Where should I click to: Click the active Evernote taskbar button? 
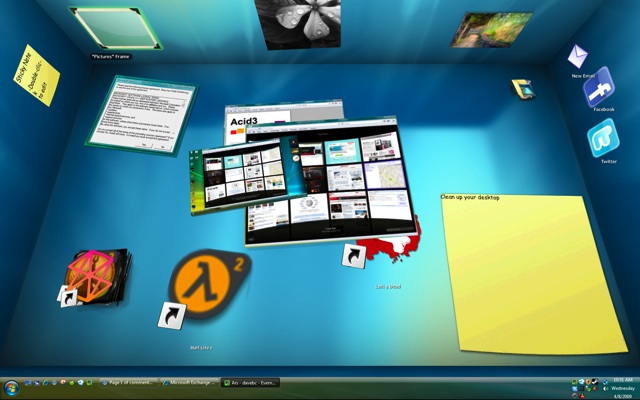click(249, 383)
